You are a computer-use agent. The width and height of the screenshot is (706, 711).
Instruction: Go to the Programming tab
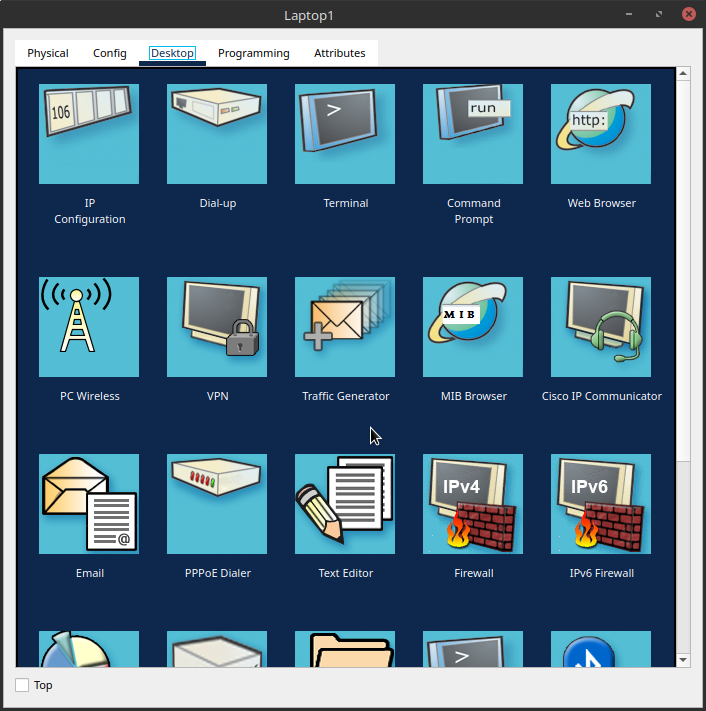pos(254,53)
